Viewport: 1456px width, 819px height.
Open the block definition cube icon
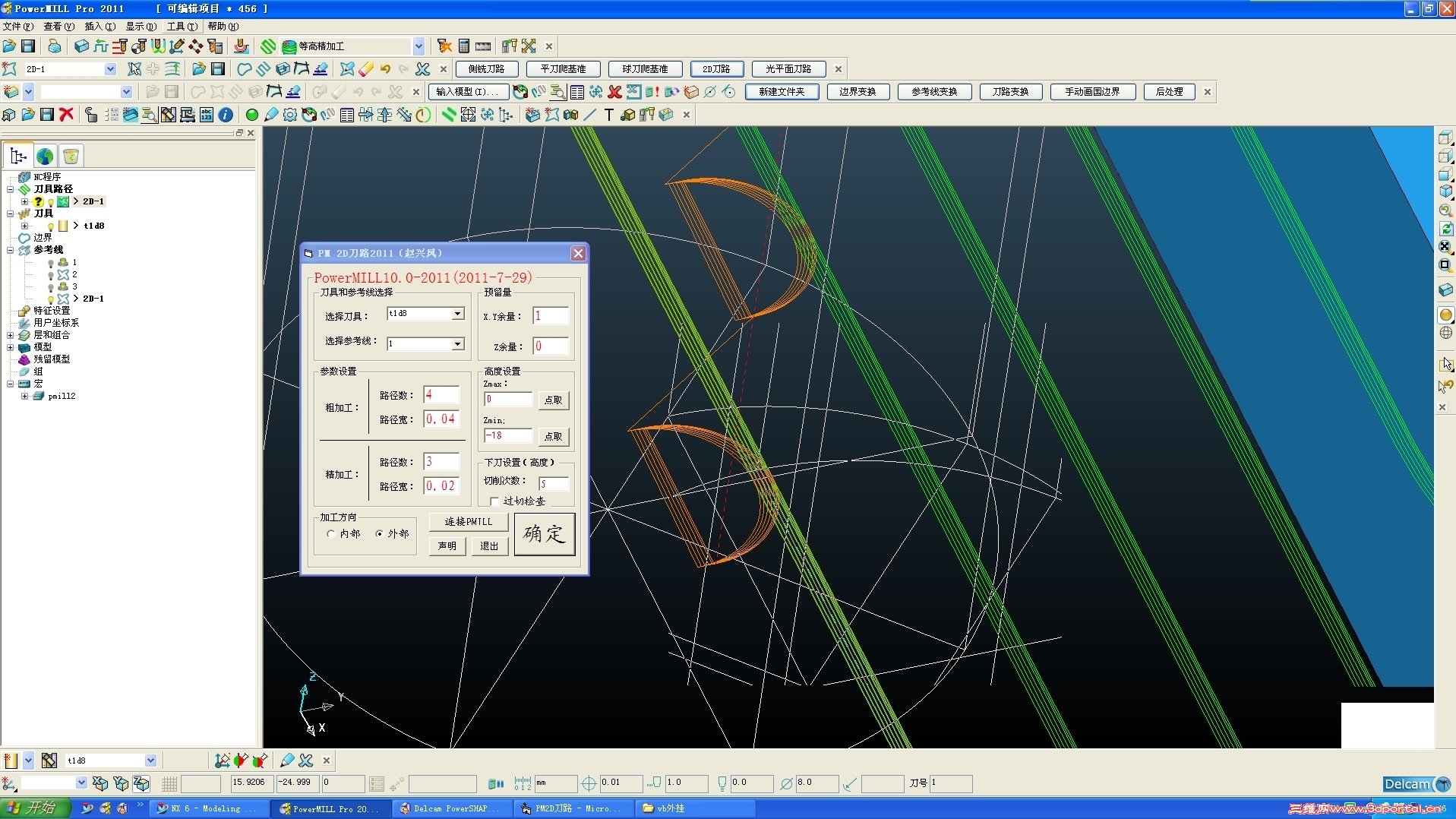tap(81, 46)
